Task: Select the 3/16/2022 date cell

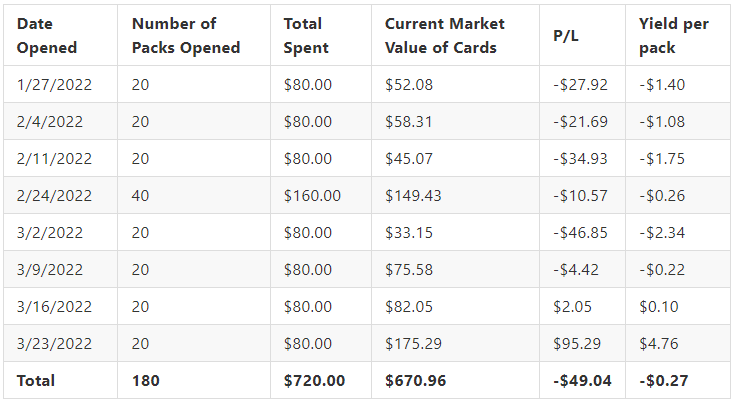Action: tap(54, 307)
